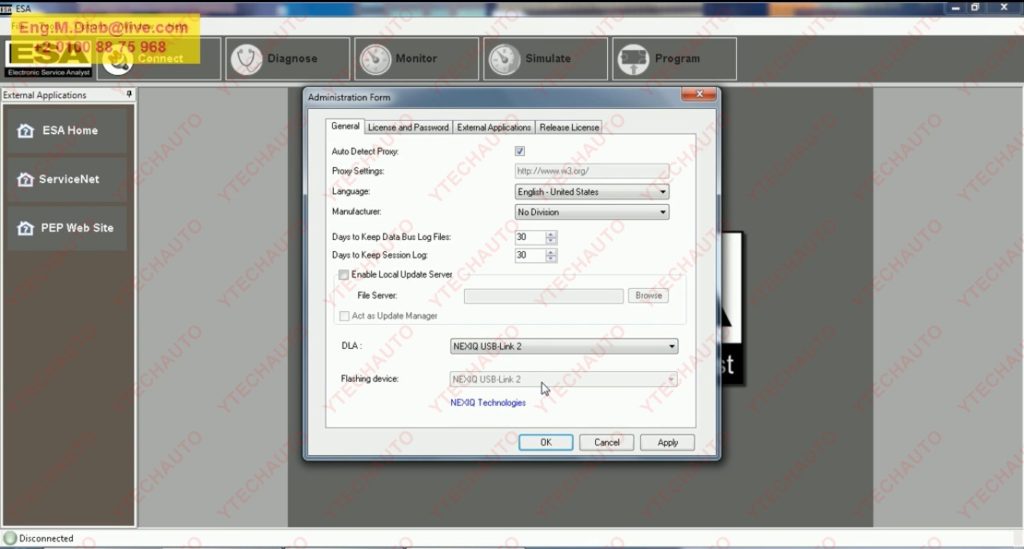
Task: Click the pin icon on External Applications panel
Action: [x=129, y=95]
